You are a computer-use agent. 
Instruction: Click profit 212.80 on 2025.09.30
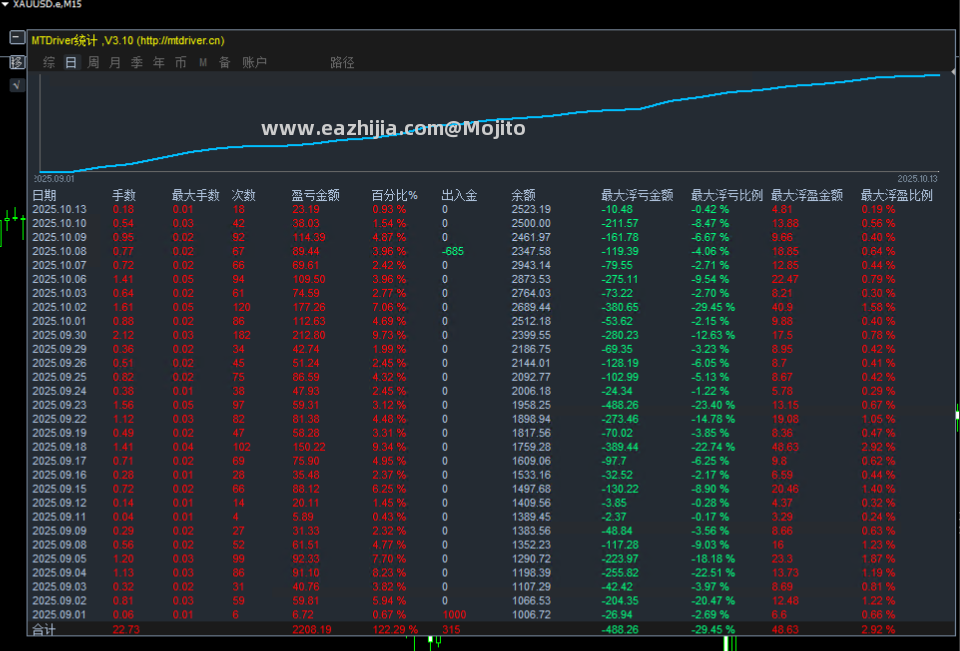coord(309,335)
